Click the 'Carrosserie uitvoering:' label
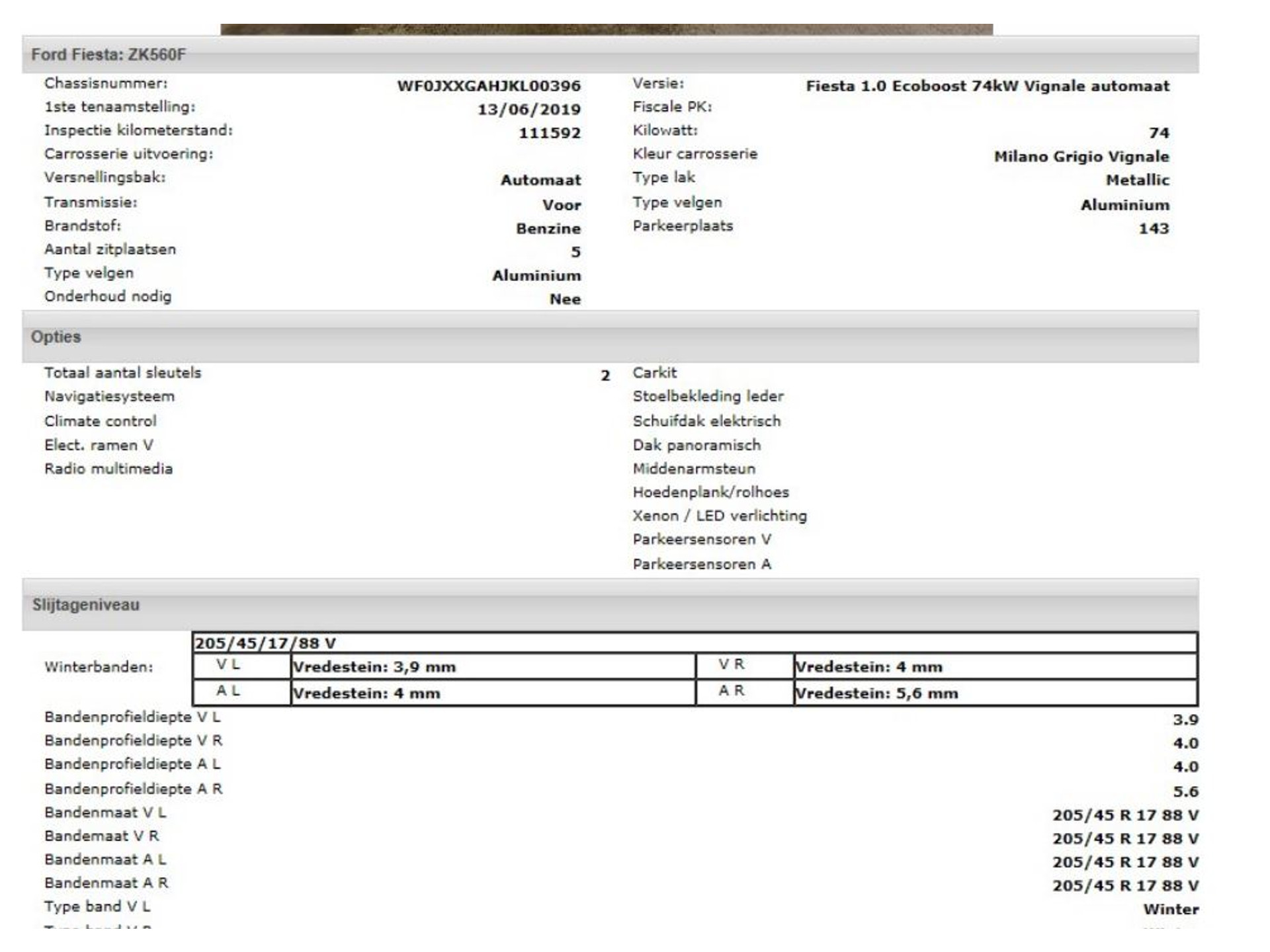This screenshot has height=952, width=1270. [128, 154]
